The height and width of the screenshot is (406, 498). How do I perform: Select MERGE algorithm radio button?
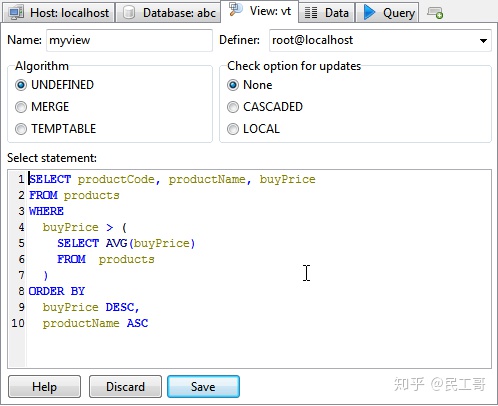point(21,107)
